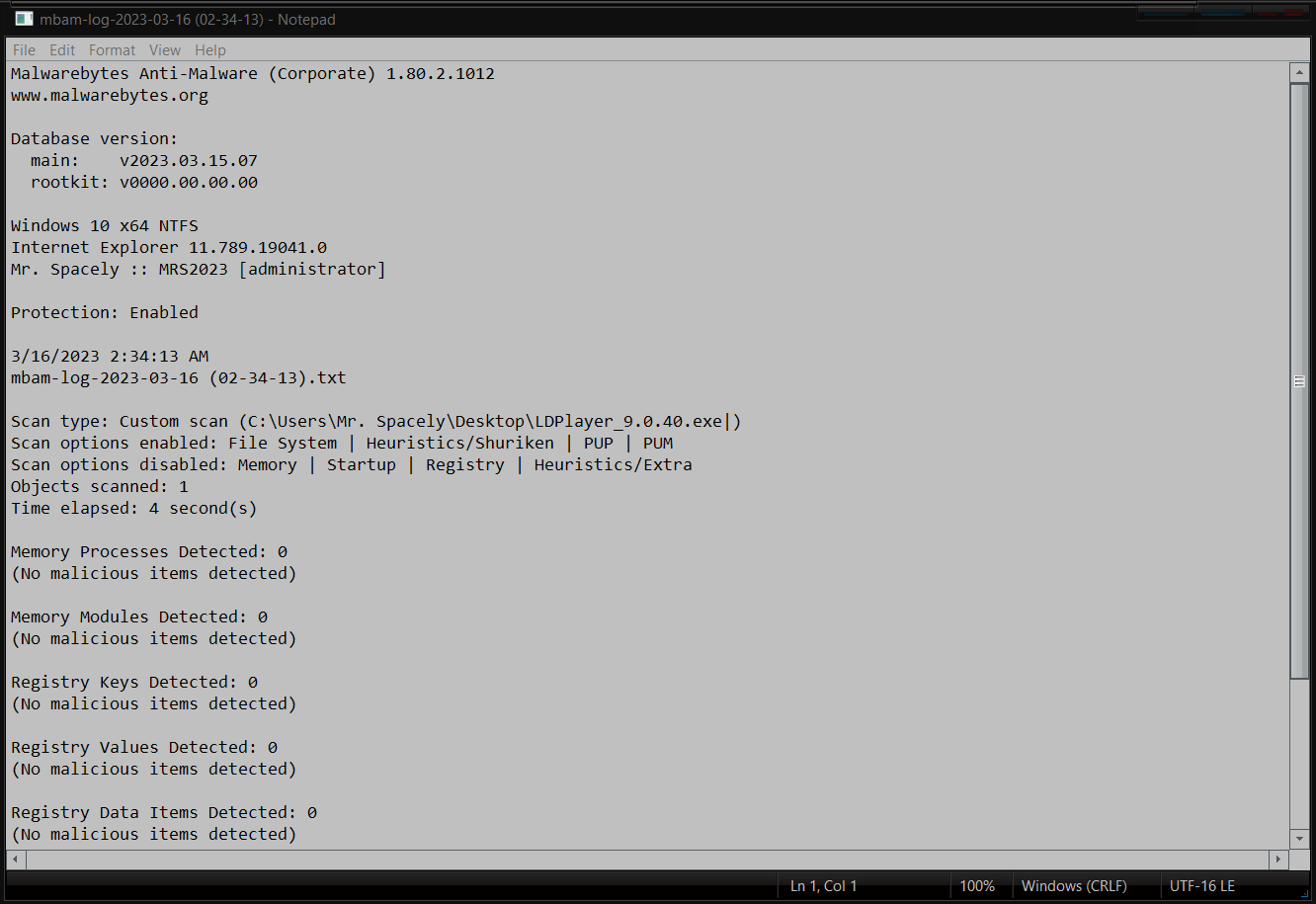Click the 100% zoom status indicator
Image resolution: width=1316 pixels, height=904 pixels.
pos(977,886)
